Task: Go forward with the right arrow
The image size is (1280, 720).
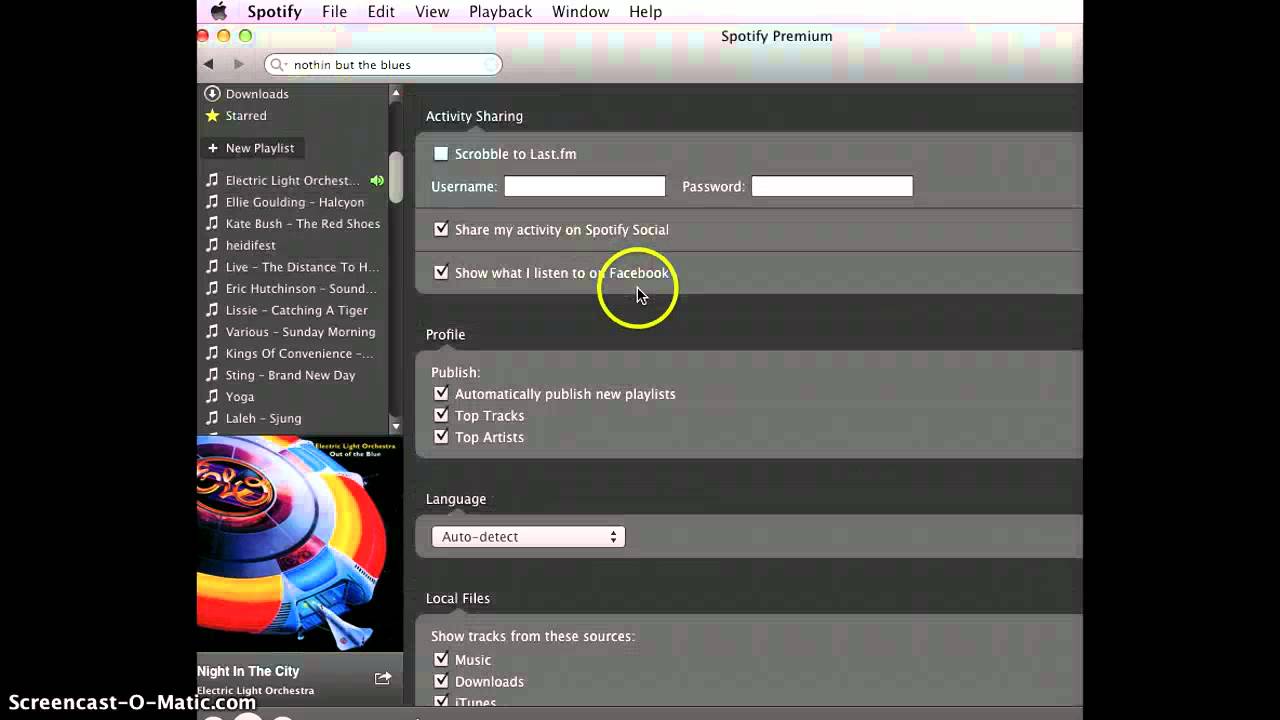Action: [238, 64]
